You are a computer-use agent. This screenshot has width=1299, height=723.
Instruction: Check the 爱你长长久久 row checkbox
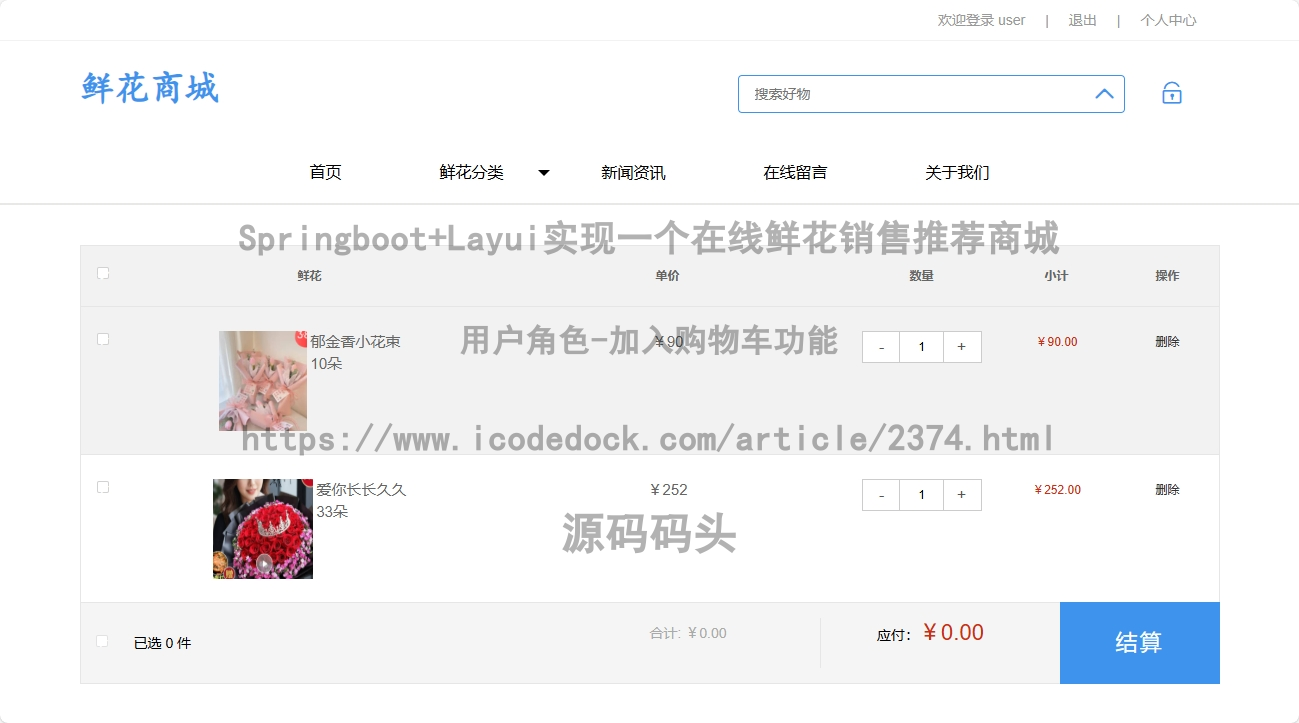[103, 487]
